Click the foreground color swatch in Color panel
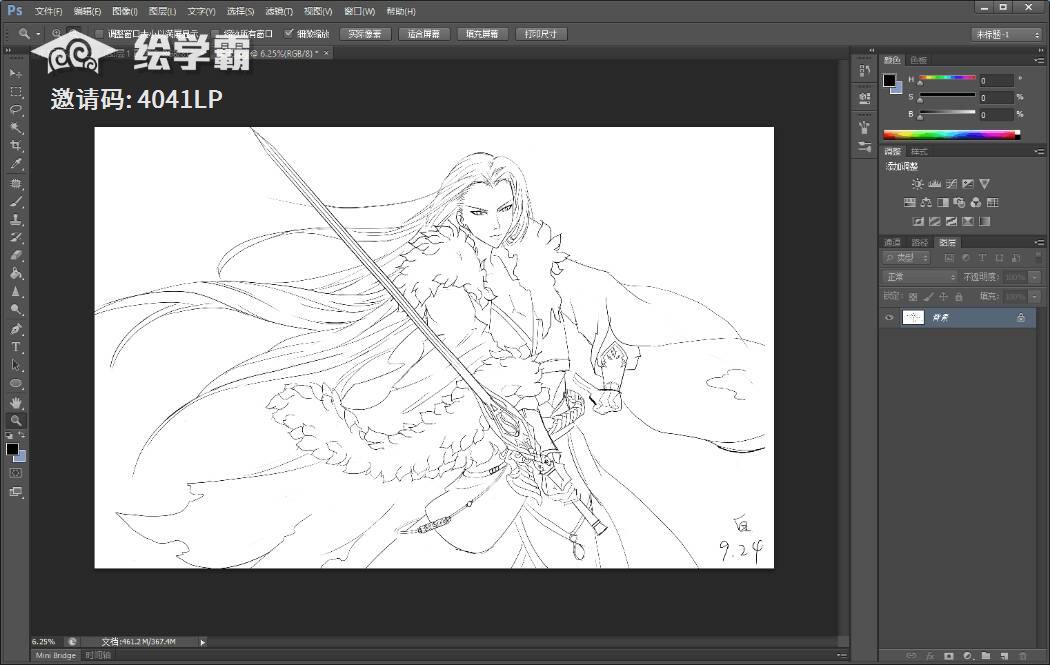The width and height of the screenshot is (1050, 665). pos(889,80)
